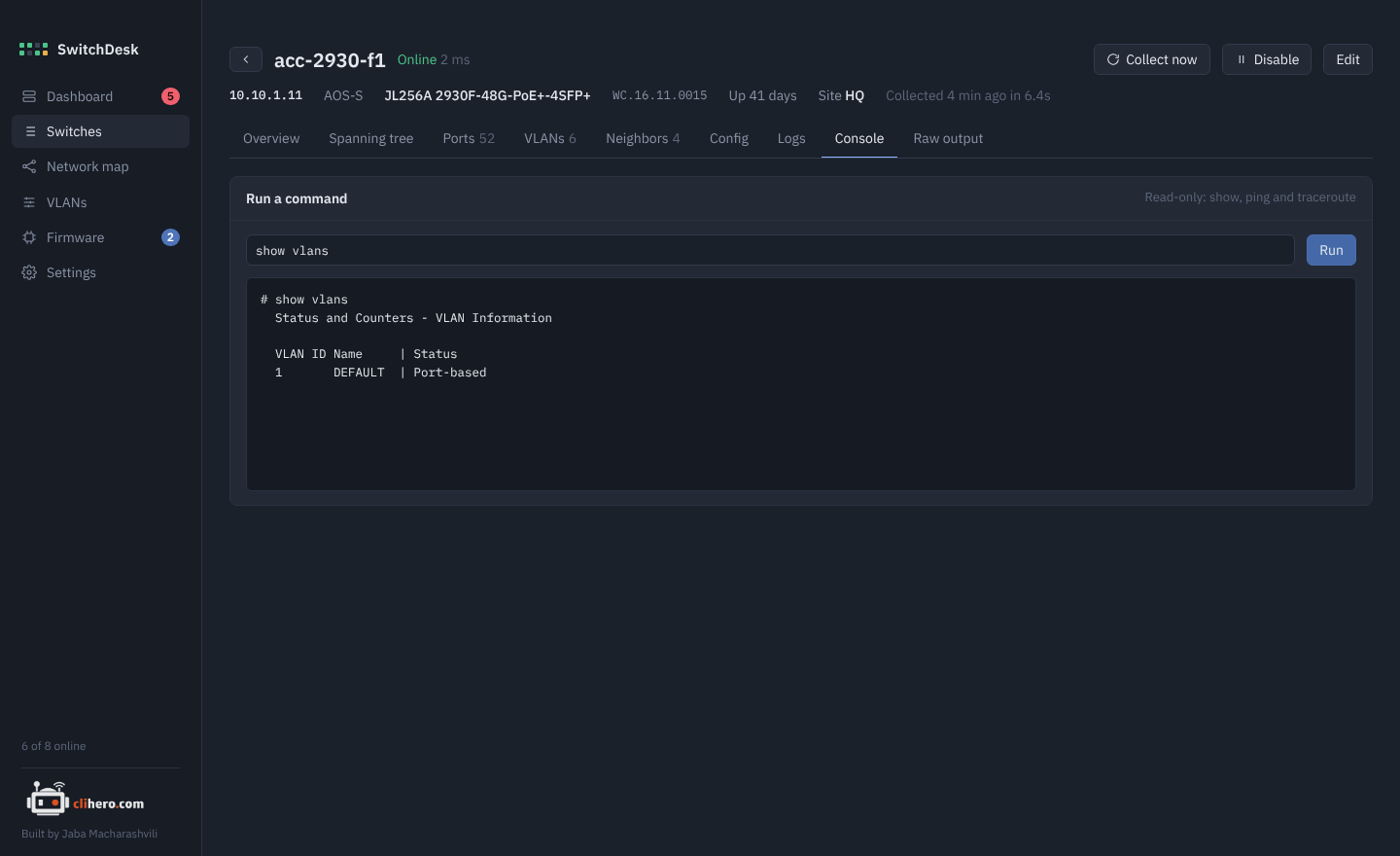Switch to the Config tab
Viewport: 1400px width, 856px height.
coord(729,138)
